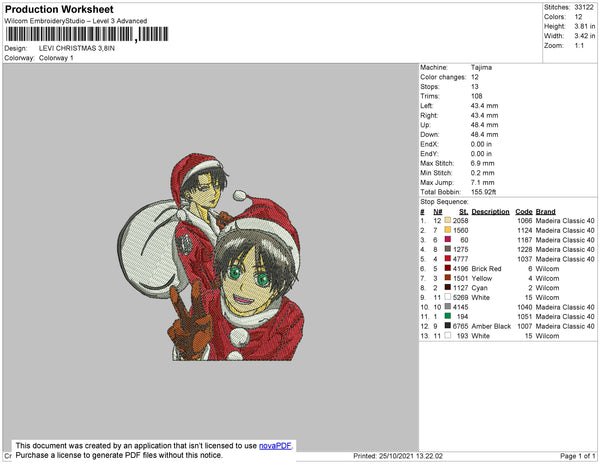Click the Trims value "108"

(476, 96)
